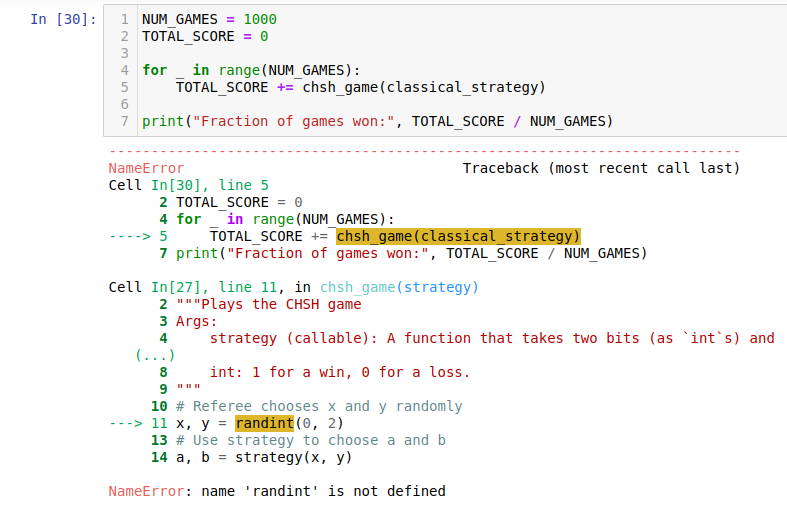
Task: Click the red NameError heading in traceback
Action: [x=146, y=168]
